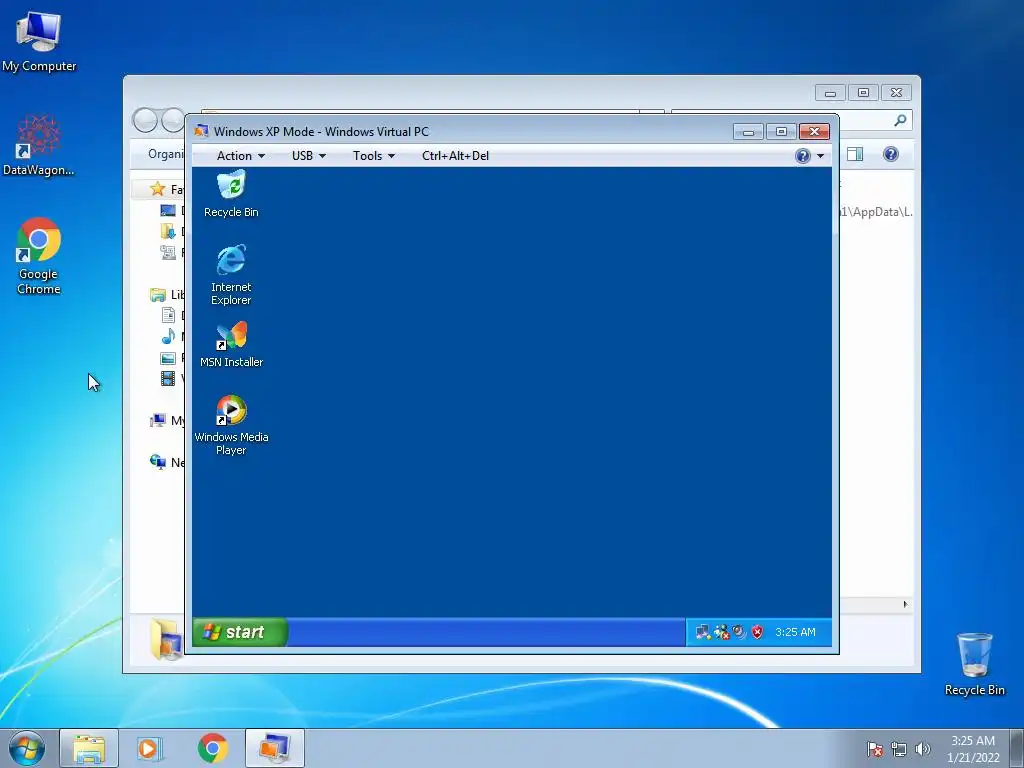Image resolution: width=1024 pixels, height=768 pixels.
Task: Open the DataWagon desktop shortcut
Action: click(39, 145)
